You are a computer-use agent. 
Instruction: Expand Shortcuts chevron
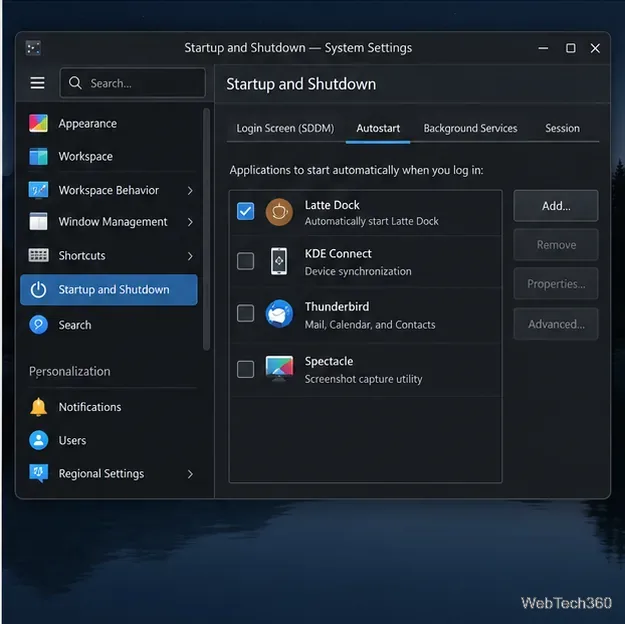(190, 256)
